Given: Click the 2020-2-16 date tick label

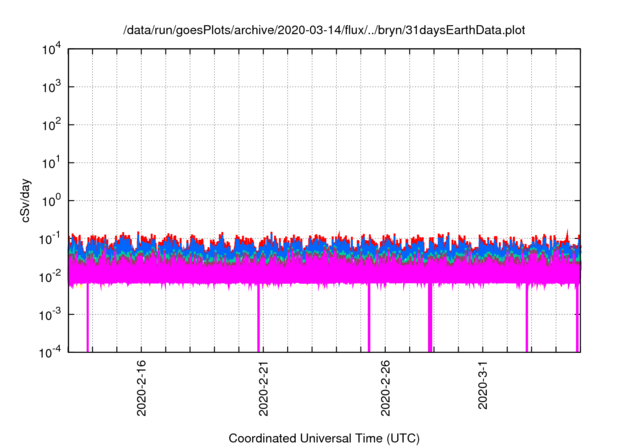Looking at the screenshot, I should pyautogui.click(x=141, y=388).
